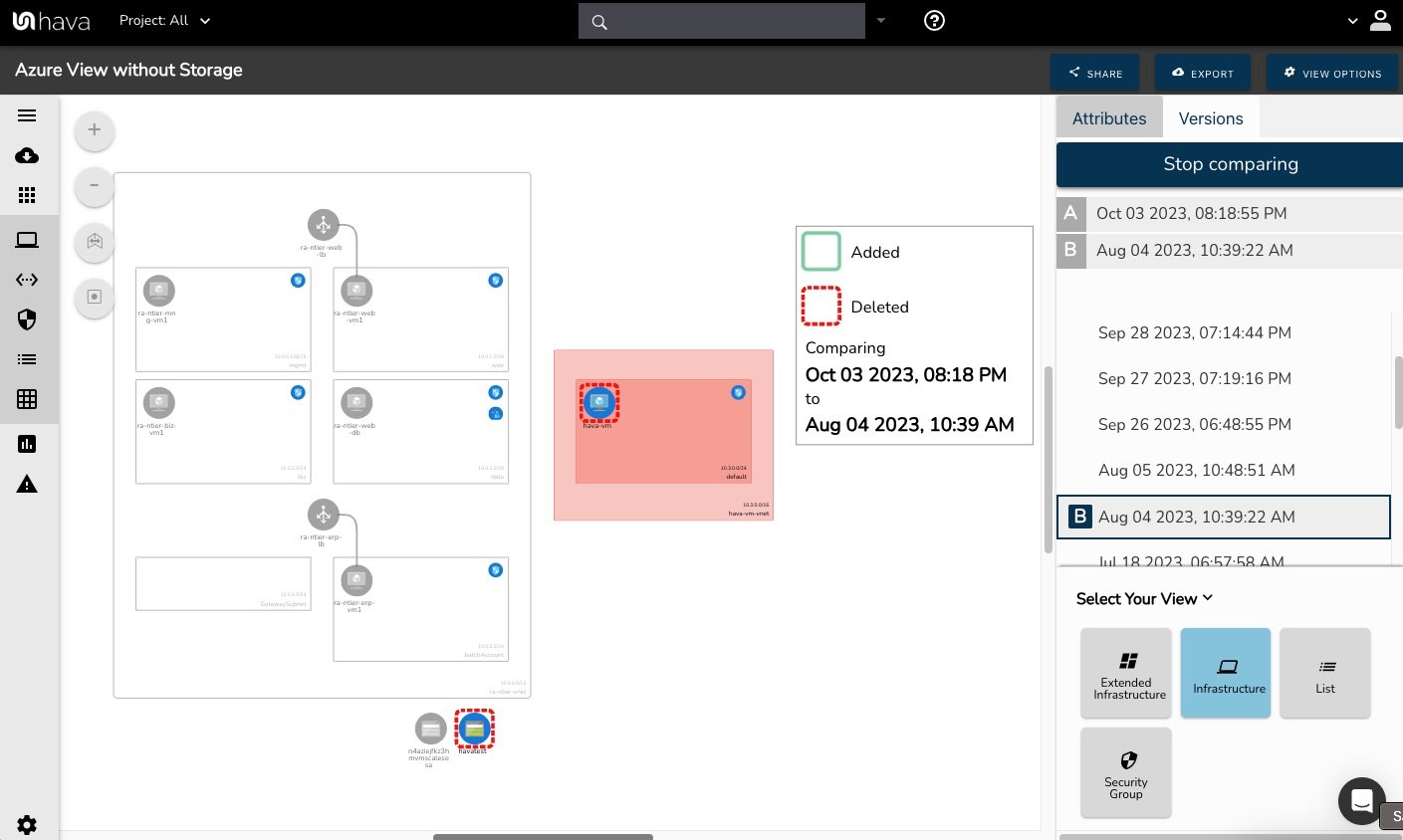Click the Export button
Screen dimensions: 1403x840
tap(1202, 73)
